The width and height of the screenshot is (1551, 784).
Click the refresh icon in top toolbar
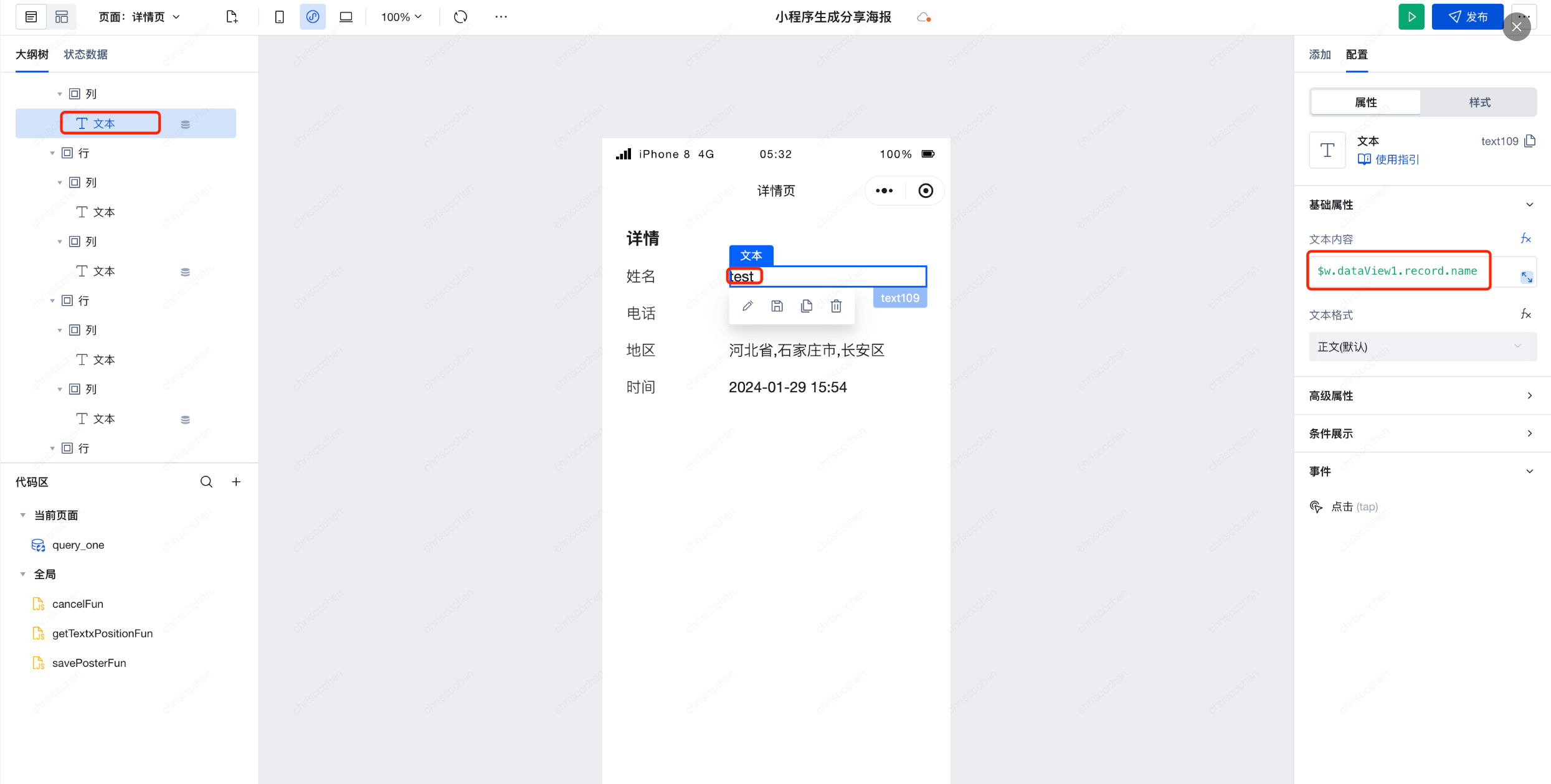click(x=460, y=17)
